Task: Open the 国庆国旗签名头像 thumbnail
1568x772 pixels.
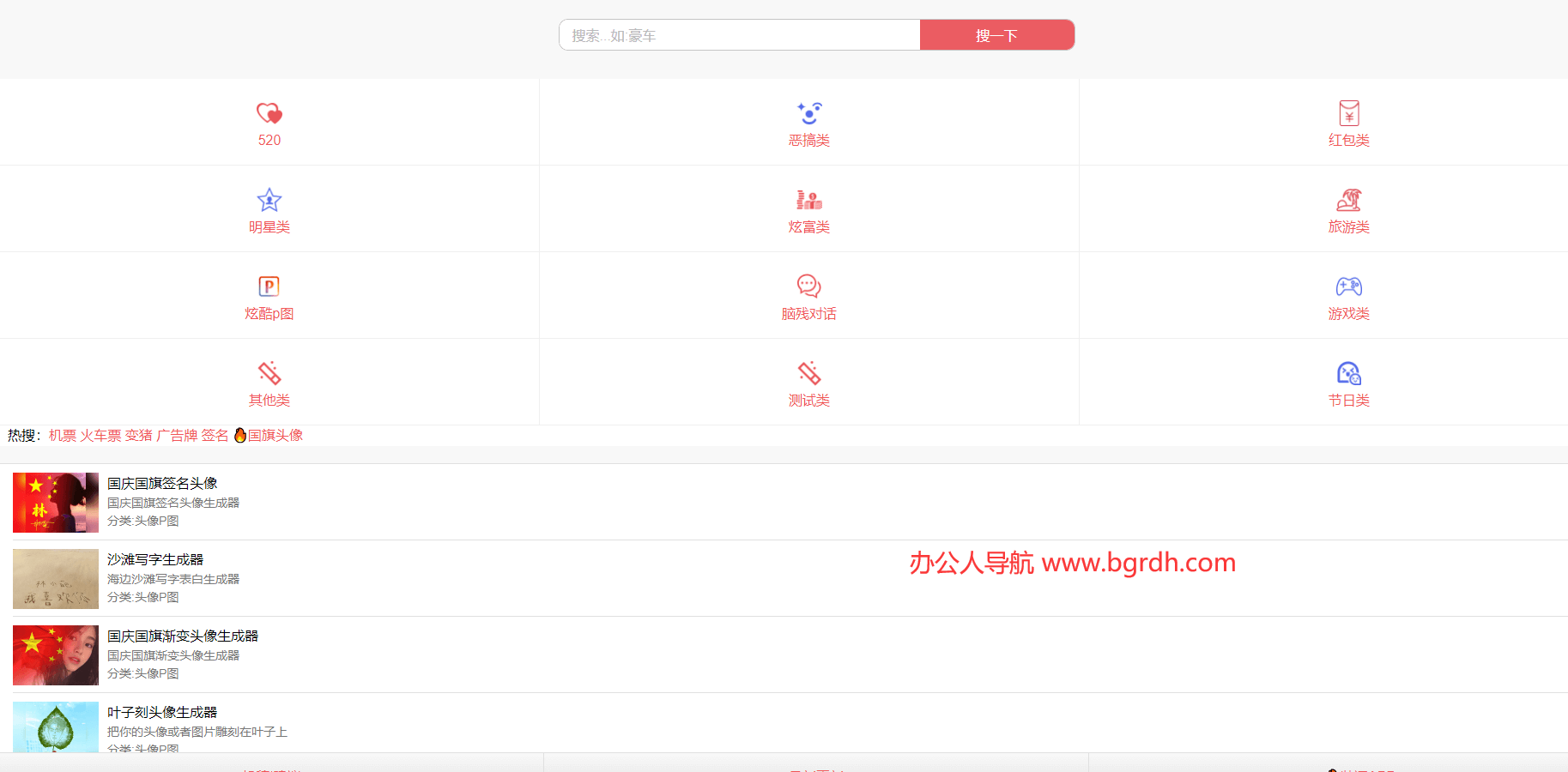Action: pos(56,503)
